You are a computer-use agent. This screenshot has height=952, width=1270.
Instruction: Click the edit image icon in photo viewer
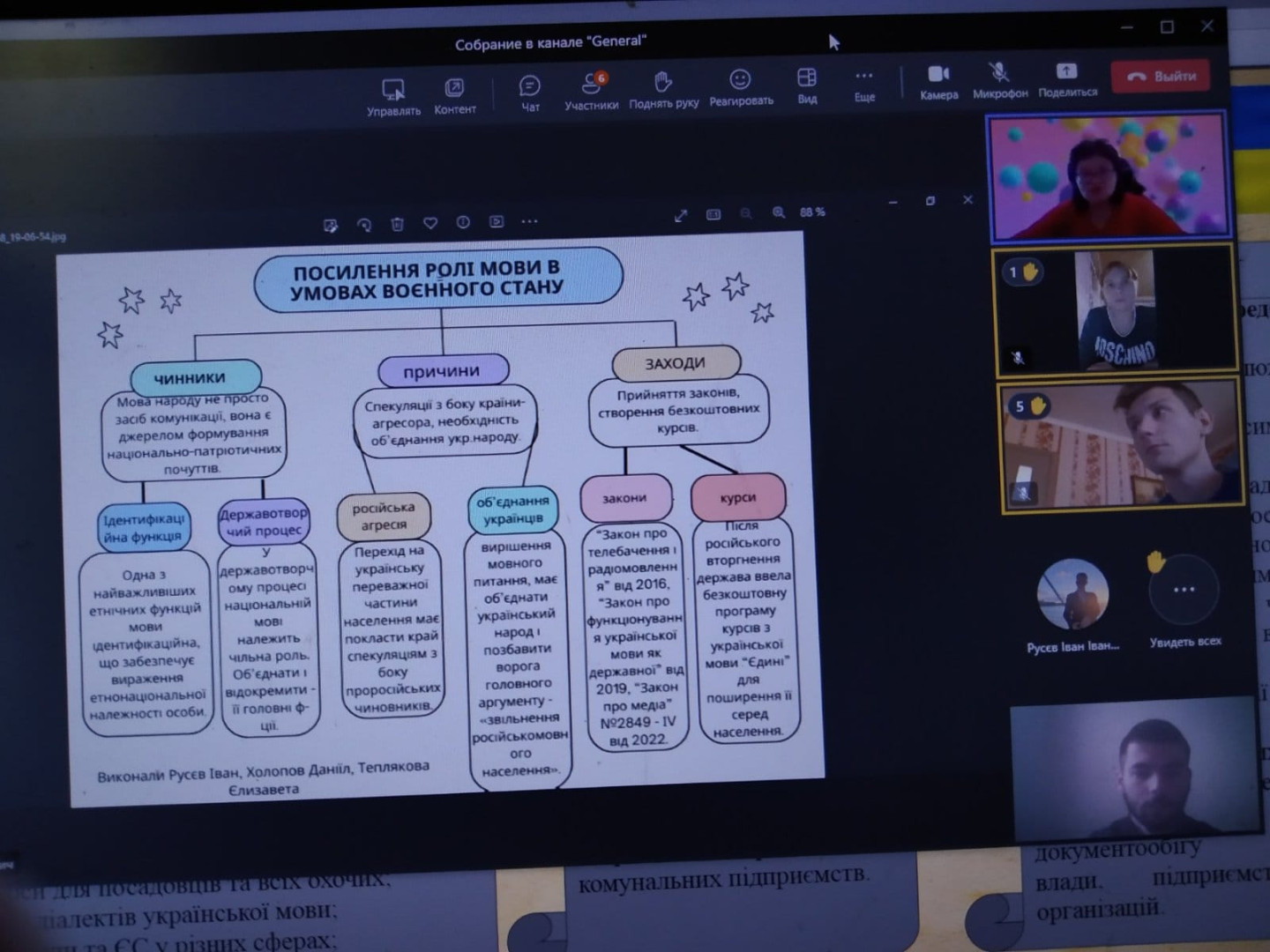(331, 225)
